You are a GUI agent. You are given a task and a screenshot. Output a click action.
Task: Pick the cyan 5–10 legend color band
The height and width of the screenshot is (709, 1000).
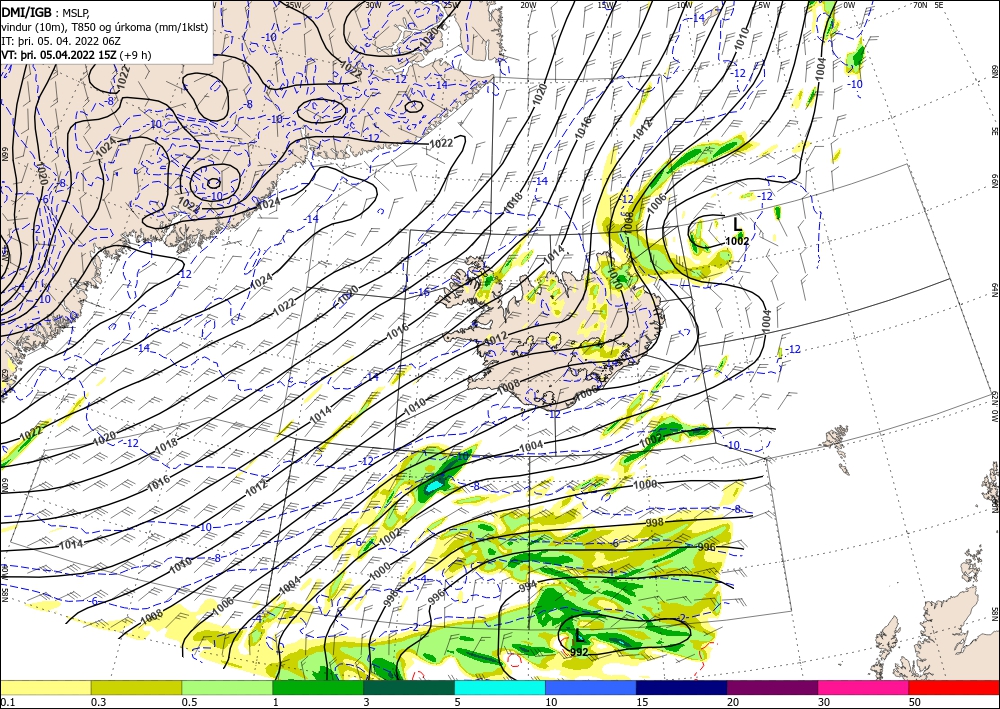pyautogui.click(x=500, y=687)
